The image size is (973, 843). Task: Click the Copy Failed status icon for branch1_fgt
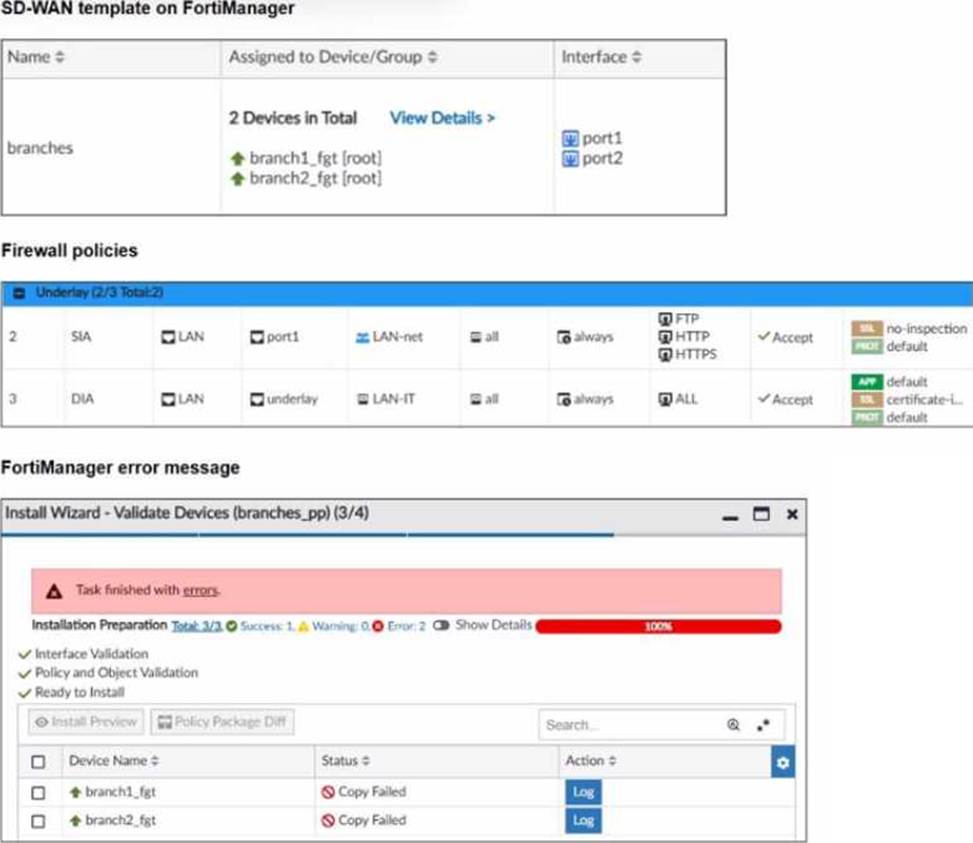pos(327,792)
